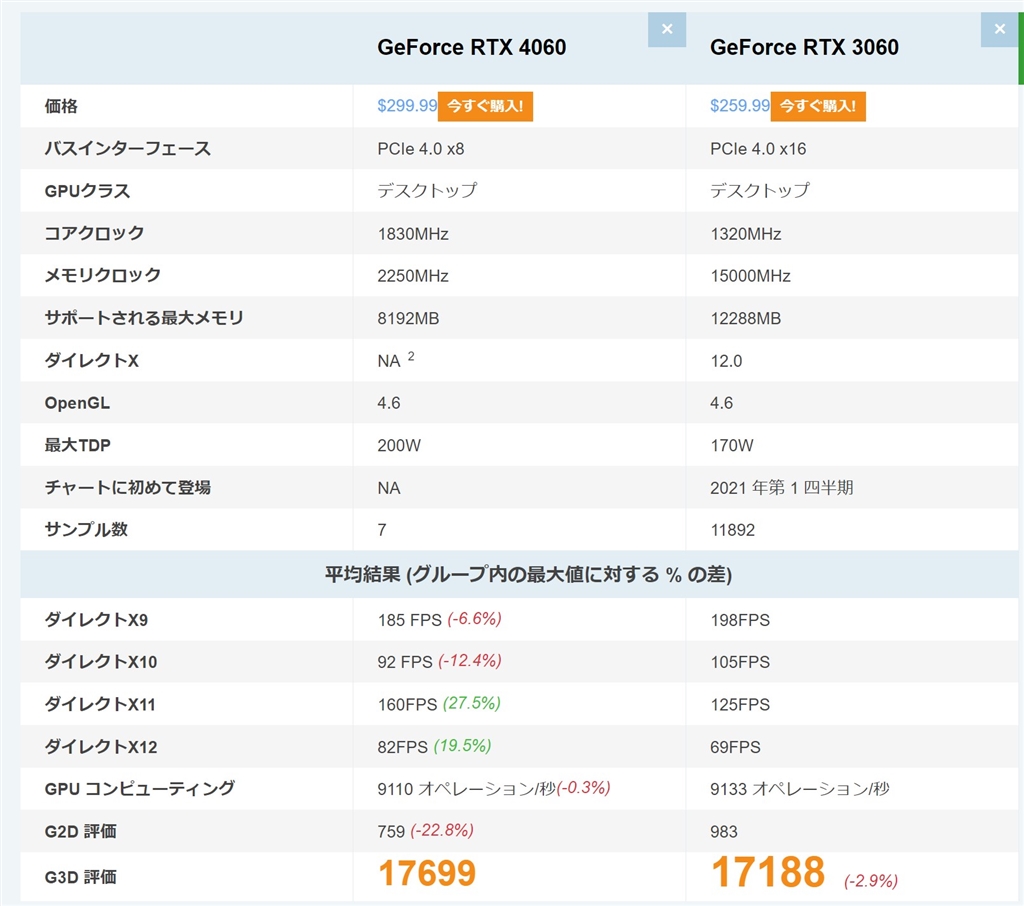Click the G2D 評価 row label

pos(80,832)
